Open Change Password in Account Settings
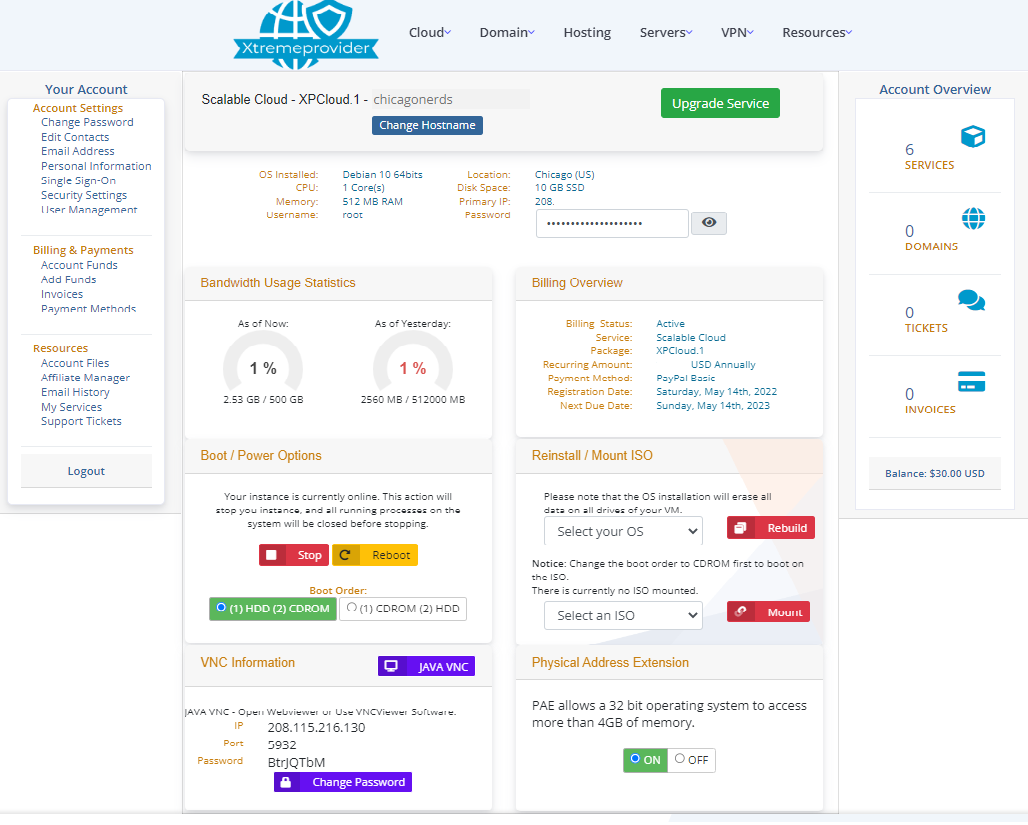The image size is (1028, 825). 87,123
